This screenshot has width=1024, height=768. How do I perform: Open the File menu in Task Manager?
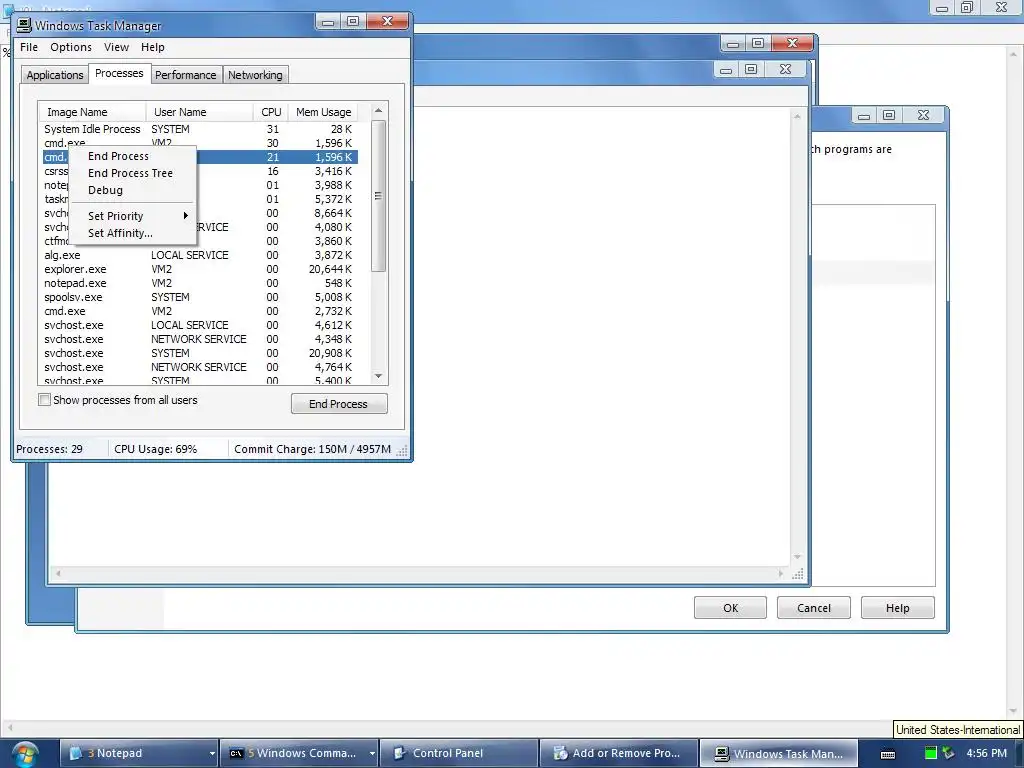29,47
